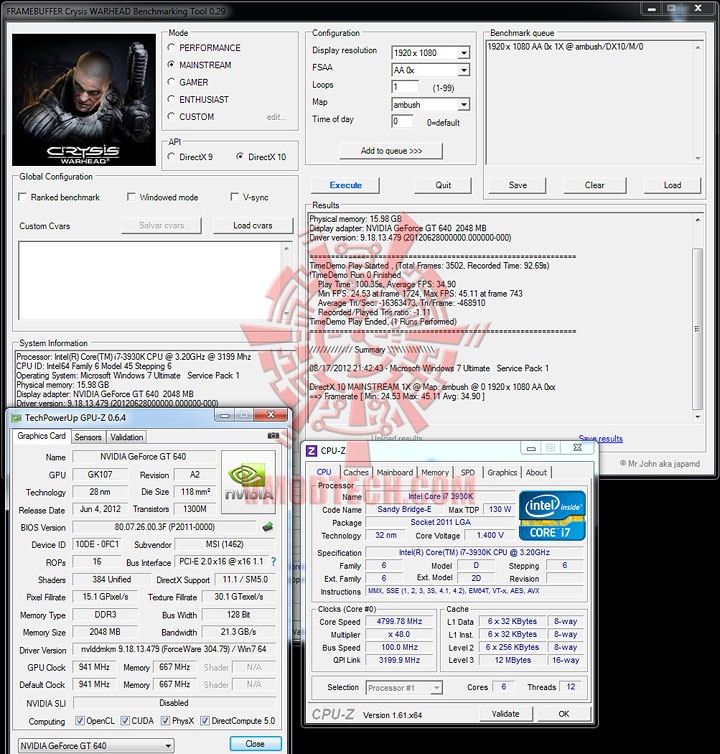Minimize the CPU-Z window

pyautogui.click(x=531, y=448)
